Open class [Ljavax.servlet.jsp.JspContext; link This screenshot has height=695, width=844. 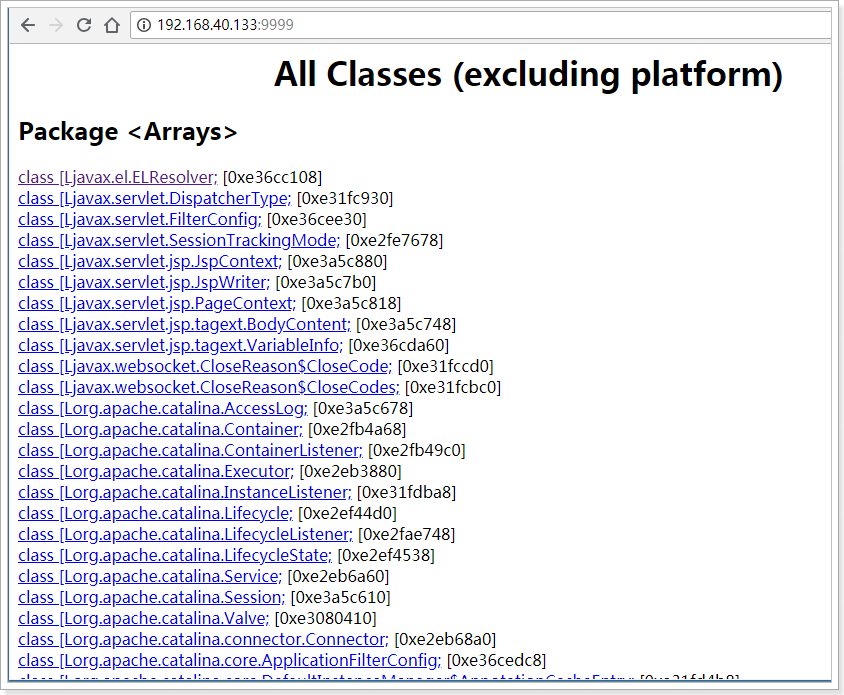[150, 261]
